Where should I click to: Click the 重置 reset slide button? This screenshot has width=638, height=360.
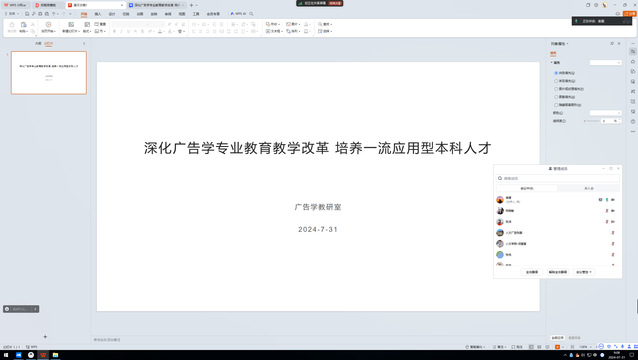click(x=101, y=24)
